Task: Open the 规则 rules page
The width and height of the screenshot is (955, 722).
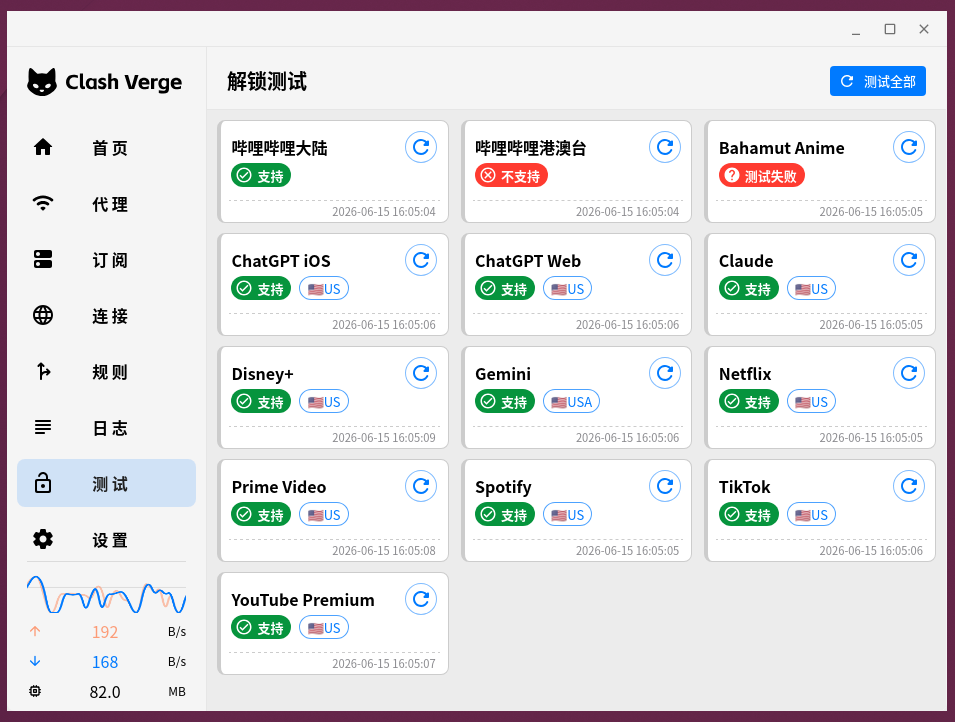Action: 107,372
